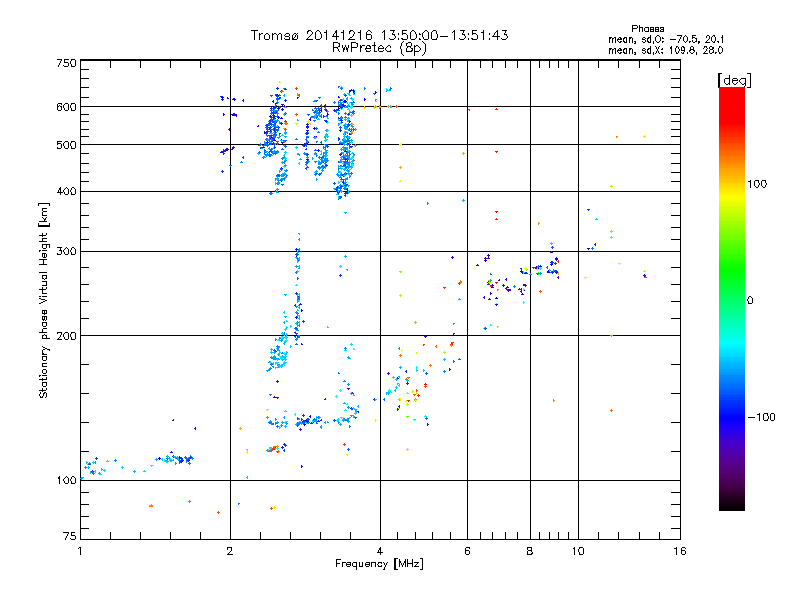Click the "mean, sd,O: -70.5, 20.1" line
Viewport: 800px width, 600px height.
(x=666, y=39)
